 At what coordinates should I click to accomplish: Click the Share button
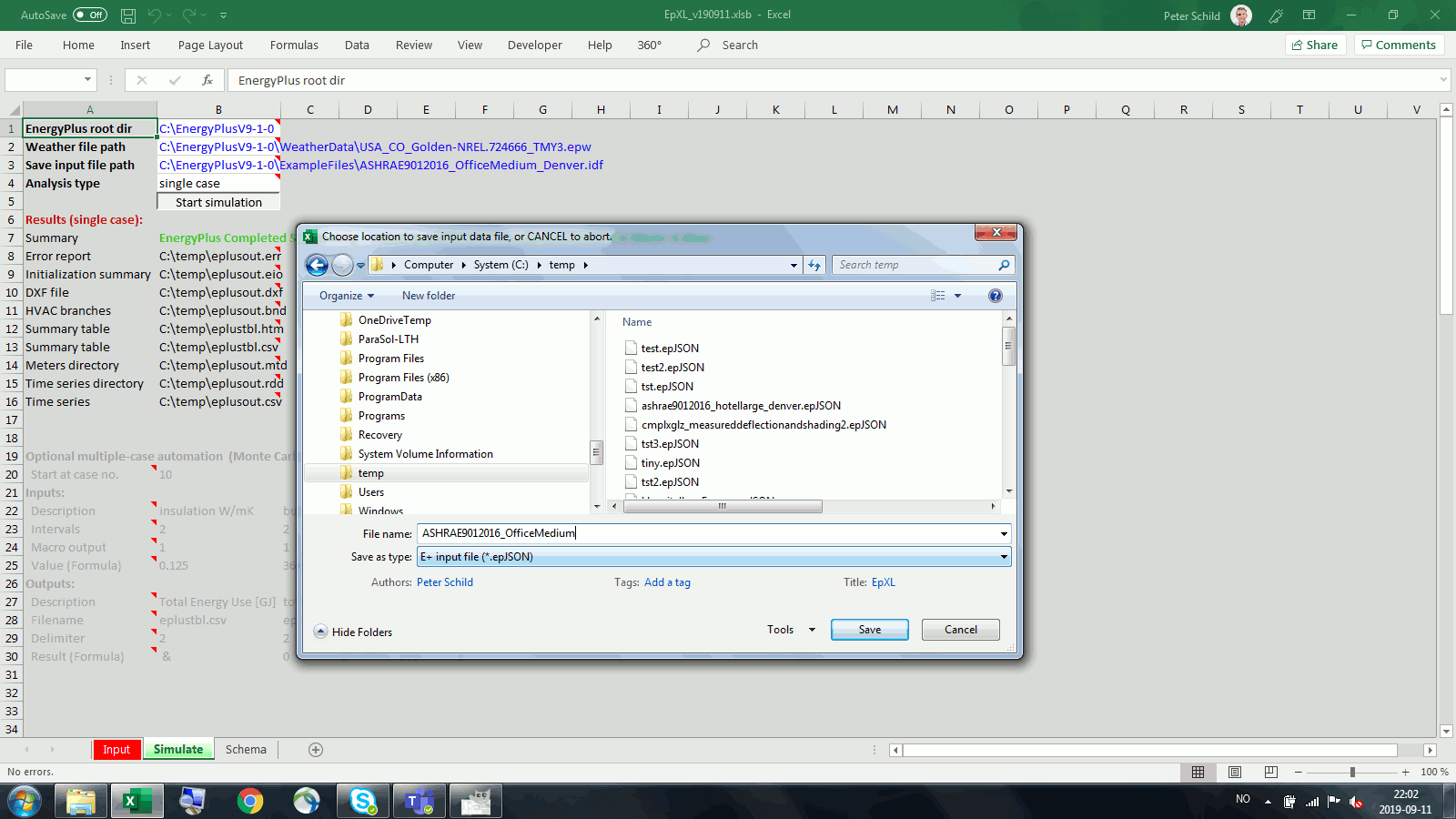click(1315, 45)
